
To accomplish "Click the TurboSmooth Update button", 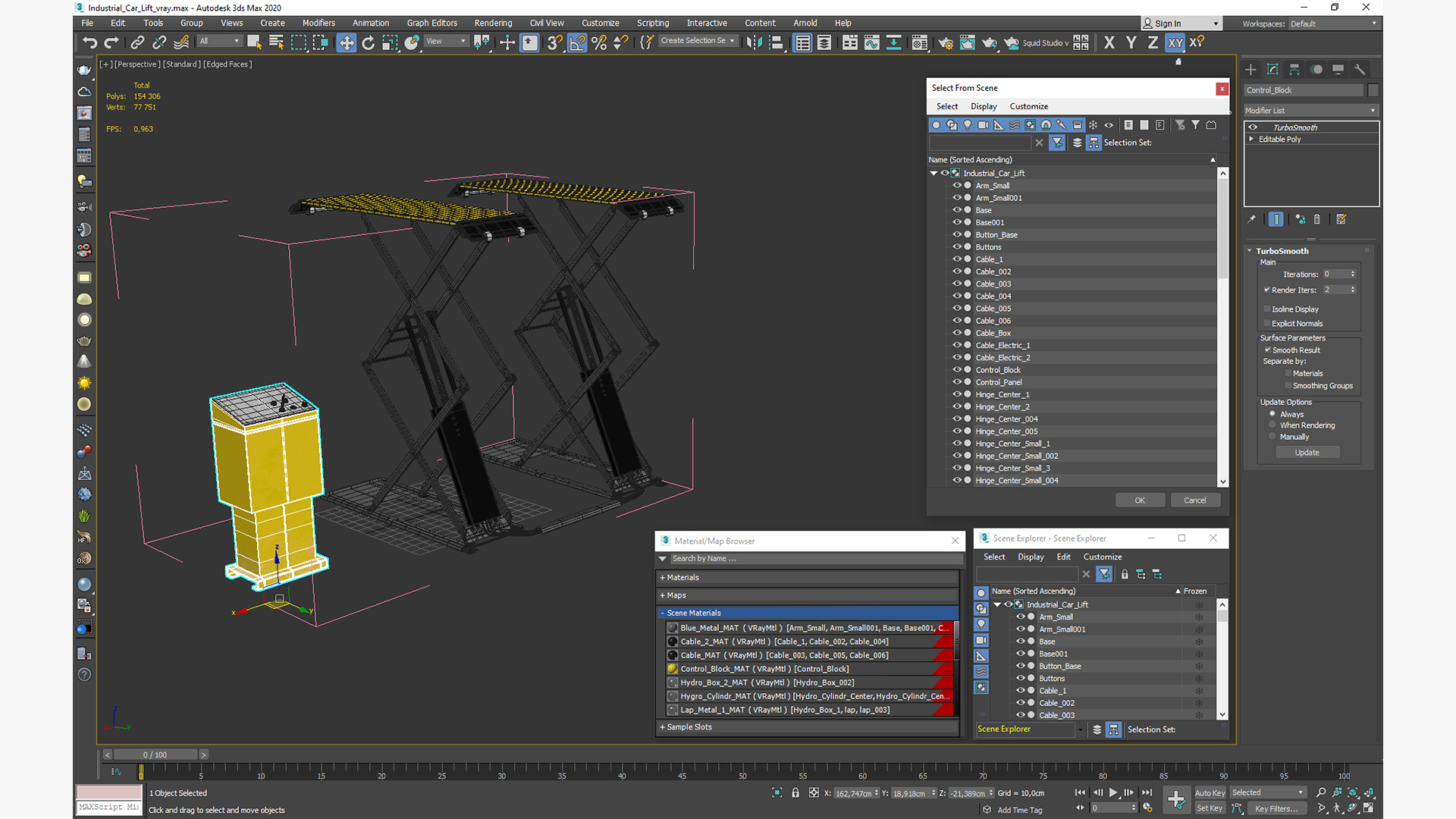I will coord(1307,452).
